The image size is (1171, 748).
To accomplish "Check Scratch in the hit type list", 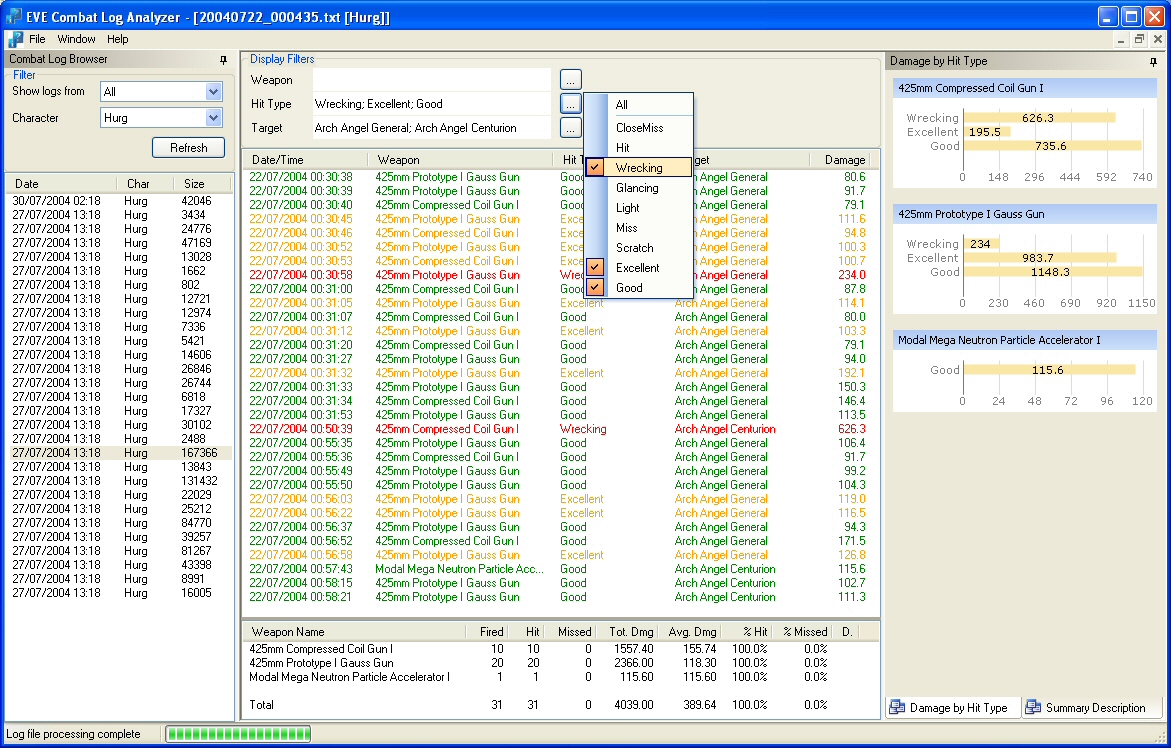I will 639,248.
